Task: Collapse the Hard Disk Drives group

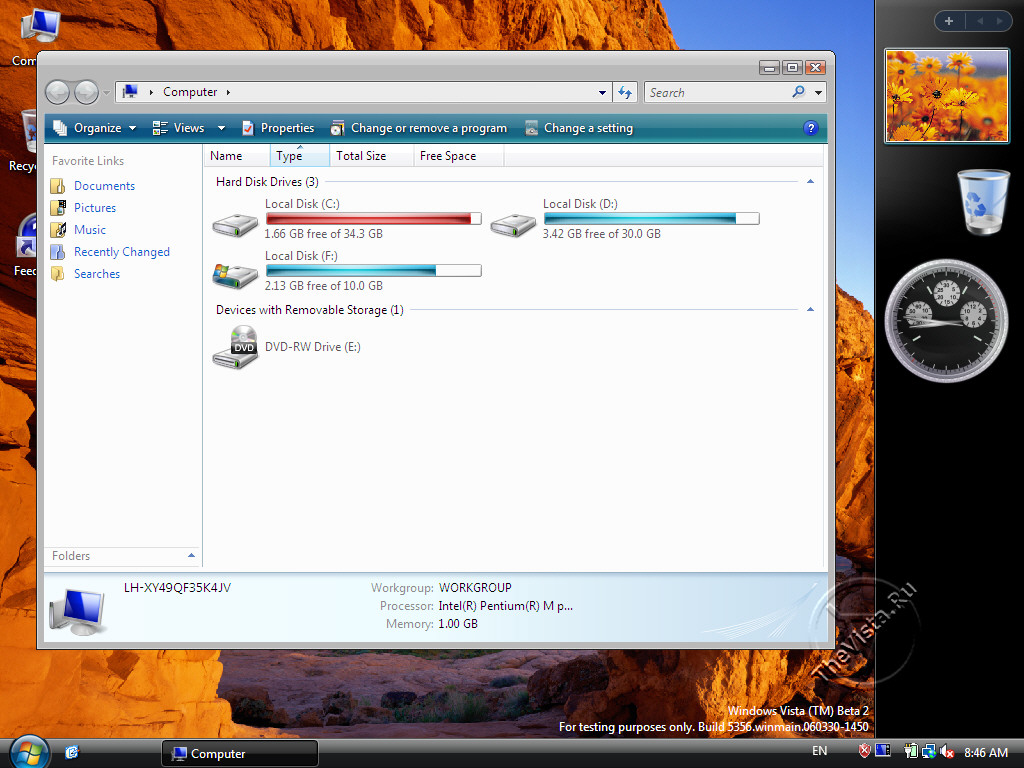Action: coord(810,182)
